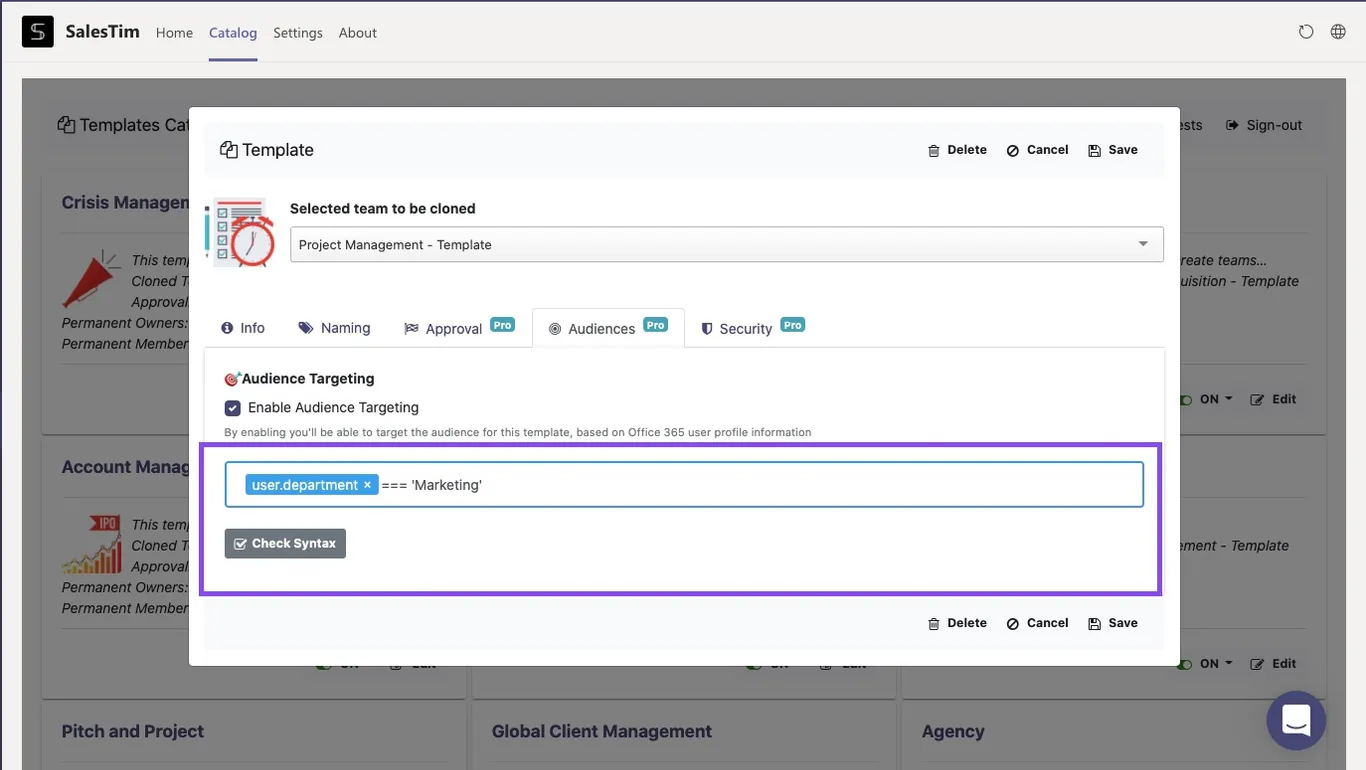The height and width of the screenshot is (770, 1366).
Task: Switch to the Security tab
Action: tap(752, 328)
